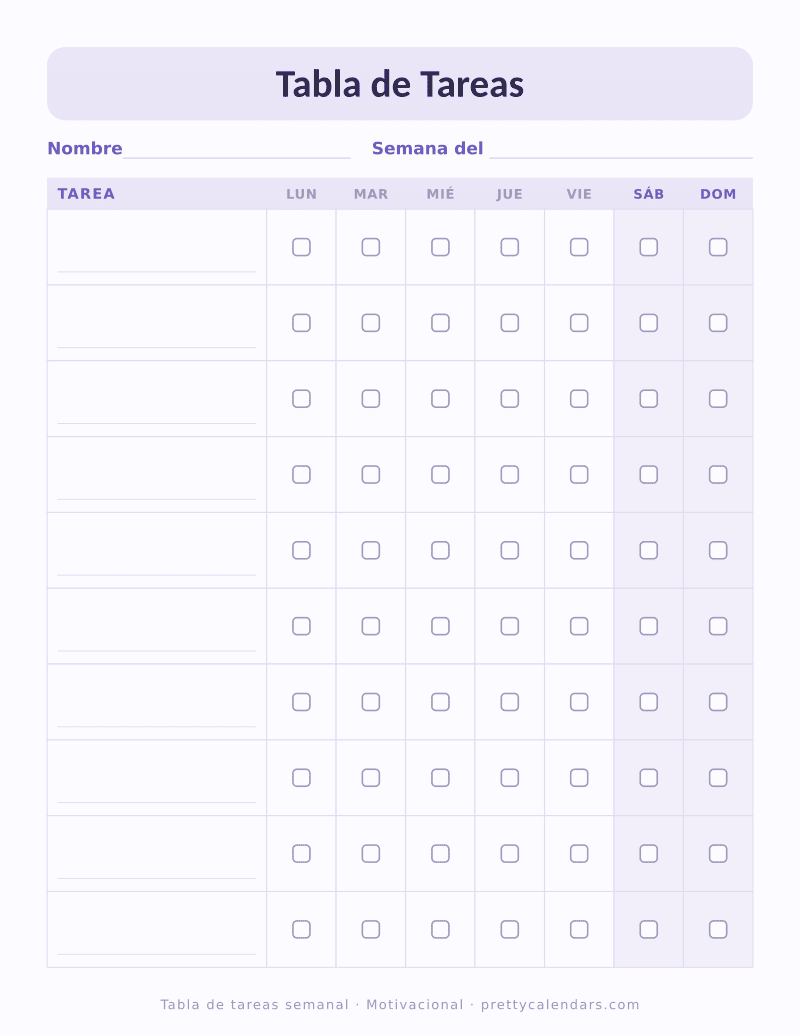Select the DOM column header
The height and width of the screenshot is (1036, 800).
point(718,194)
